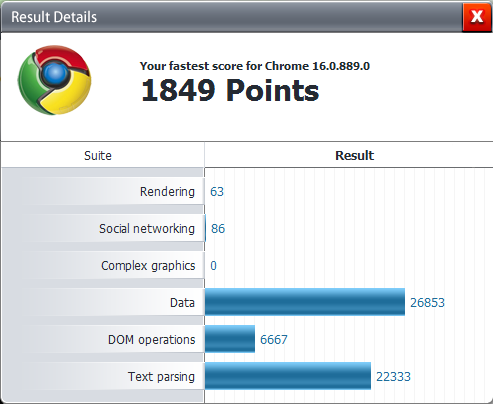Click the Text parsing result bar
Screen dimensions: 493x404
point(288,376)
